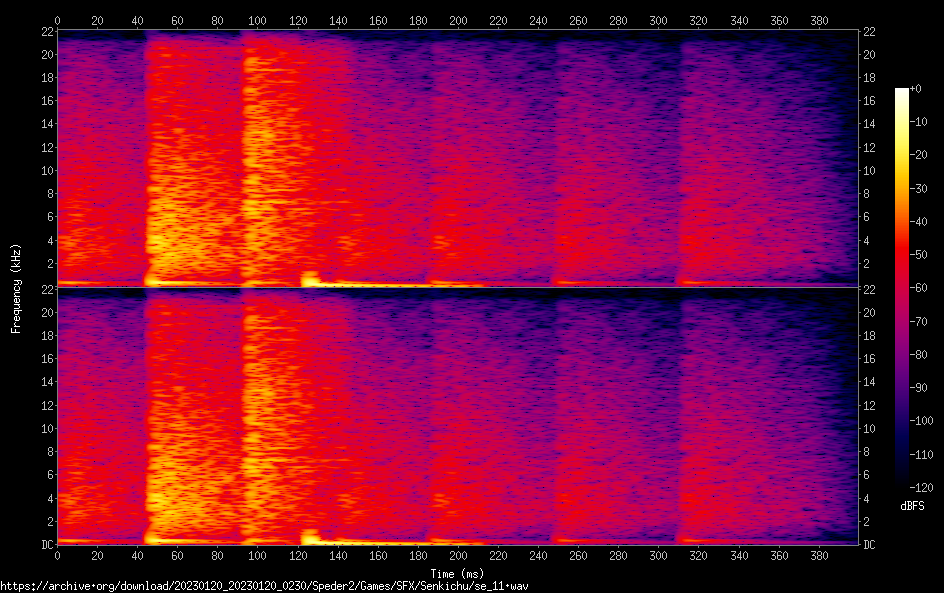Click the "-30" label on the dBFS scale
The width and height of the screenshot is (944, 593).
pos(924,189)
